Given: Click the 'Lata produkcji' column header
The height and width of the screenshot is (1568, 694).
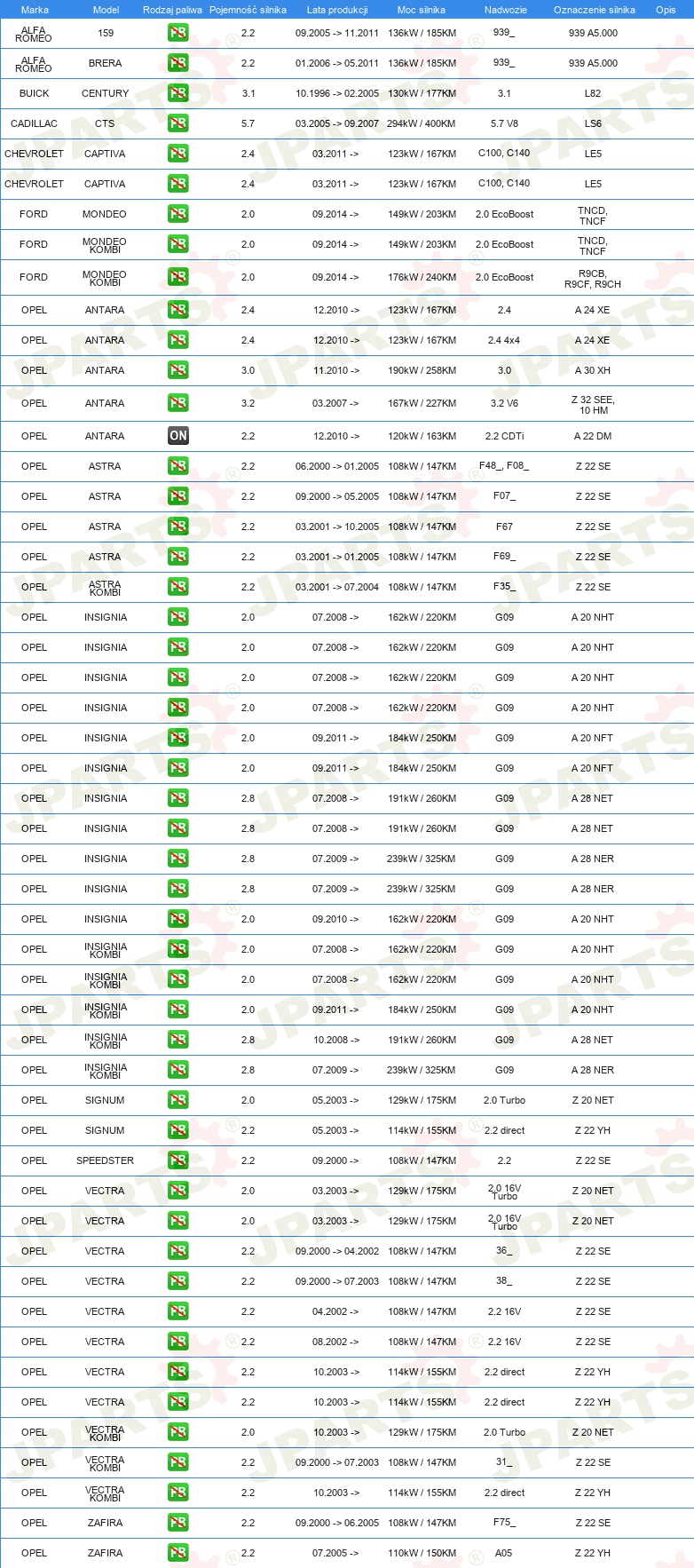Looking at the screenshot, I should click(x=337, y=10).
